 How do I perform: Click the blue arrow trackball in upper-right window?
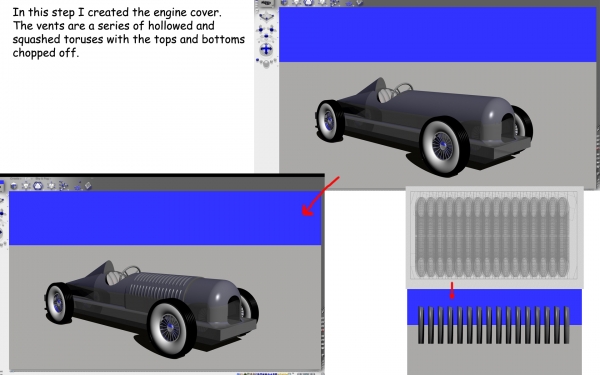[x=266, y=49]
